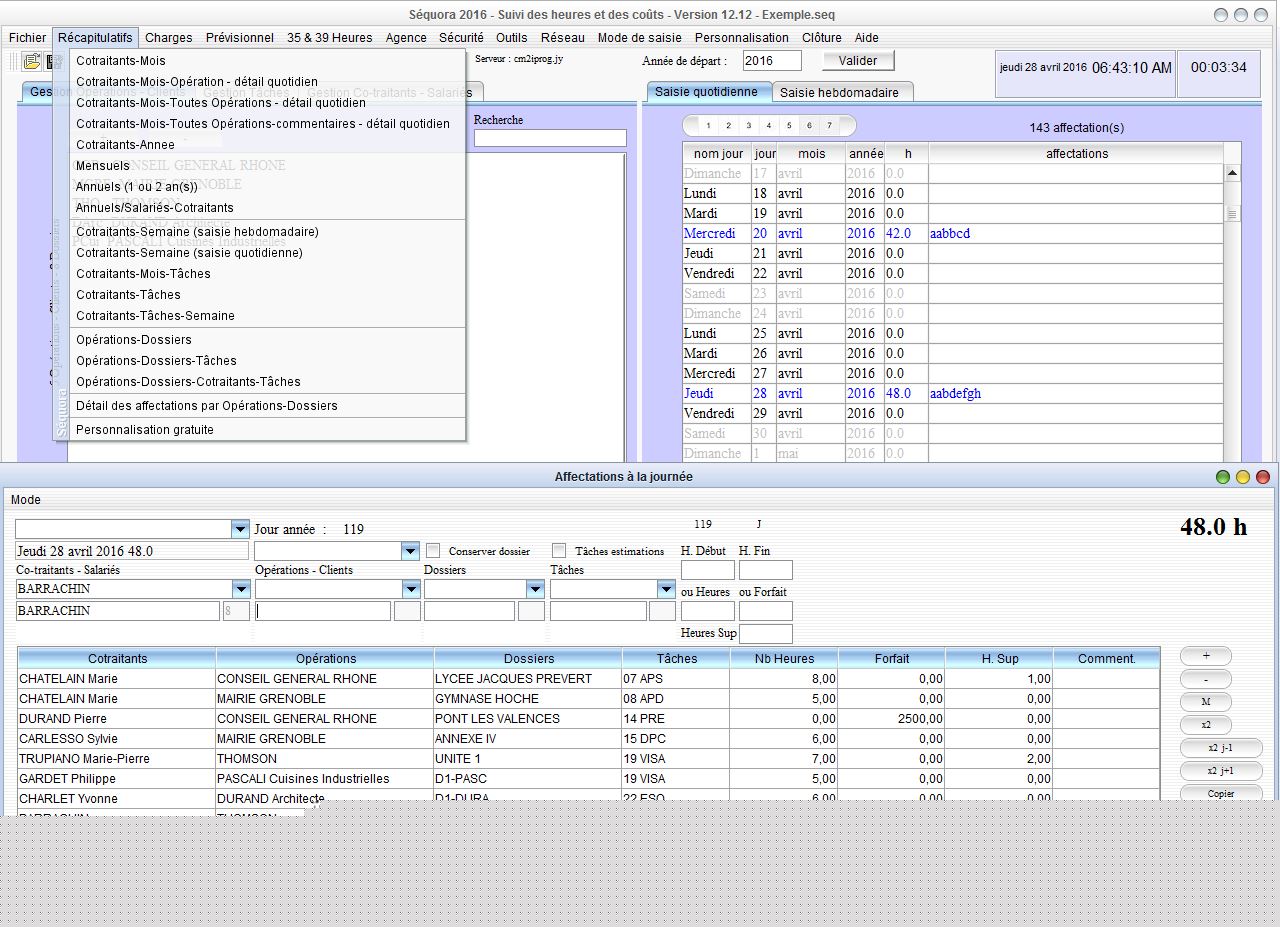Open the Co-traitants - Salariés dropdown

click(x=240, y=589)
